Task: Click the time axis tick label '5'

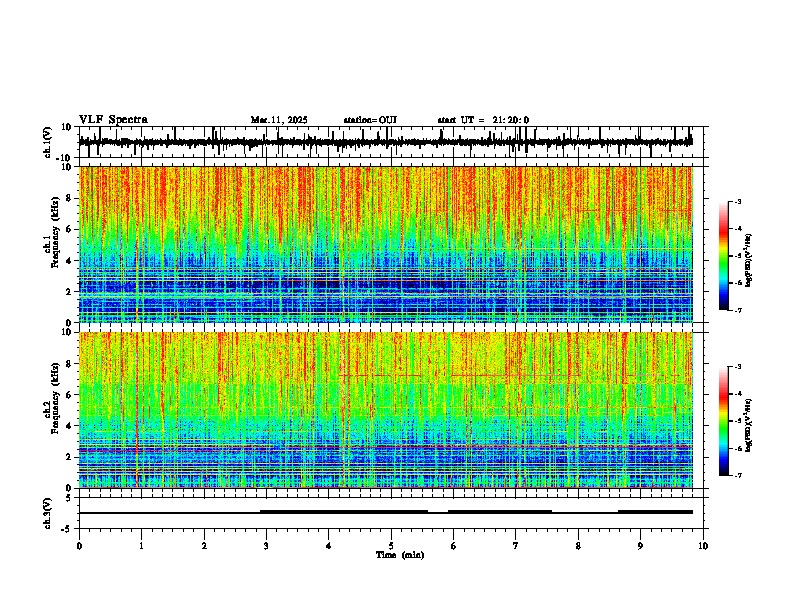Action: pyautogui.click(x=391, y=546)
